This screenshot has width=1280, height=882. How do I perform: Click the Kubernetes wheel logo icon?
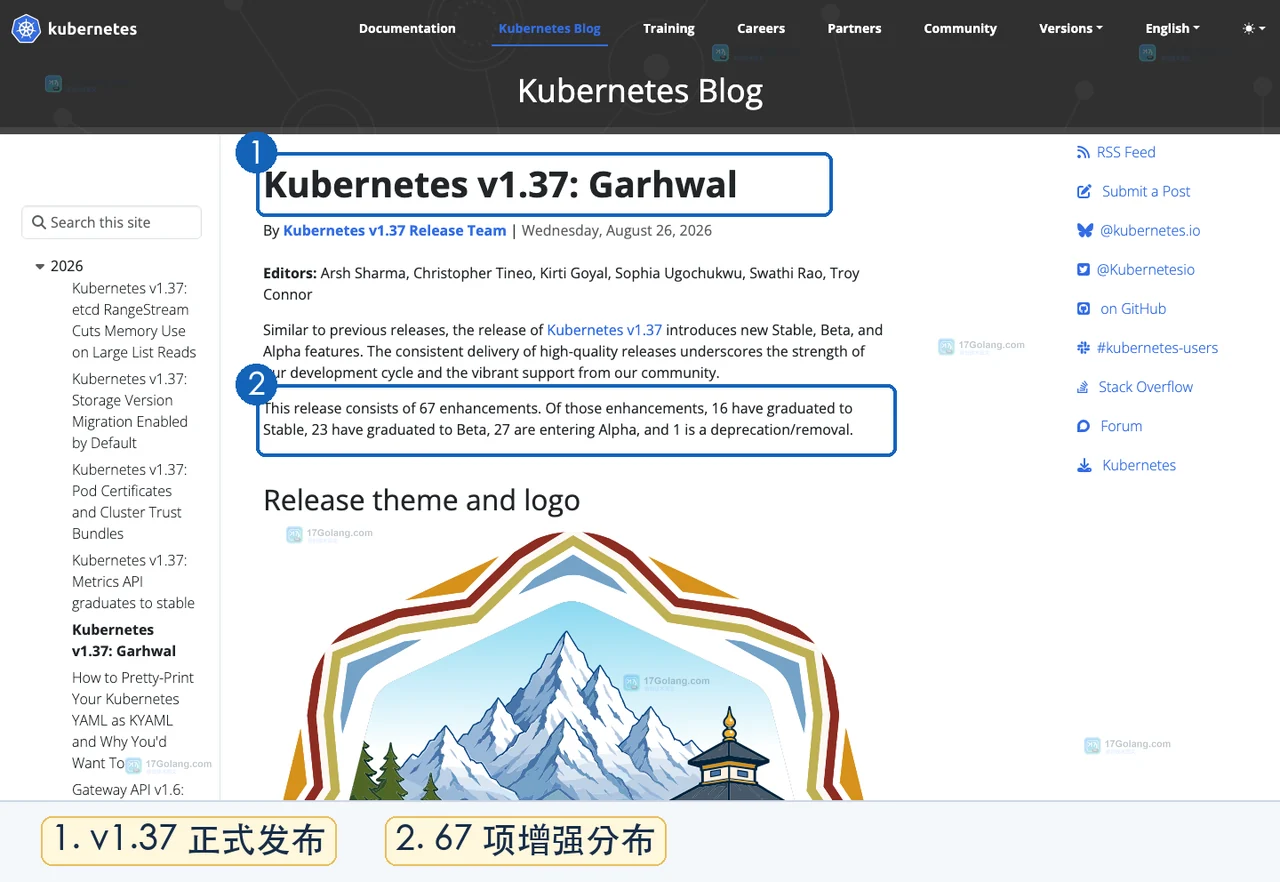click(26, 29)
